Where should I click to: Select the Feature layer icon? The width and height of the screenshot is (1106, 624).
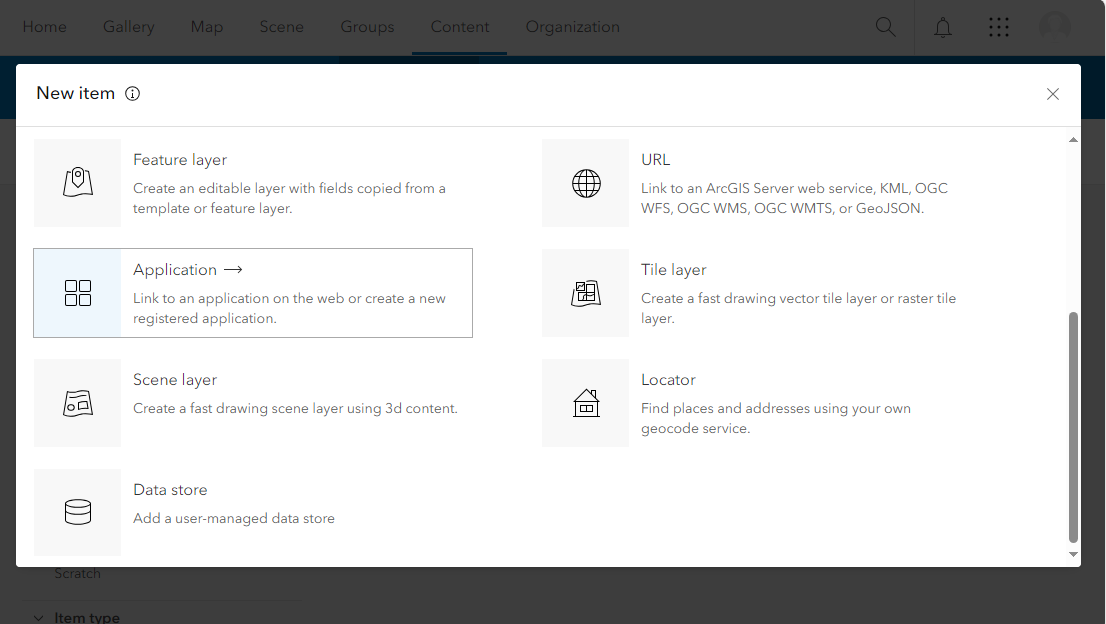pyautogui.click(x=77, y=183)
